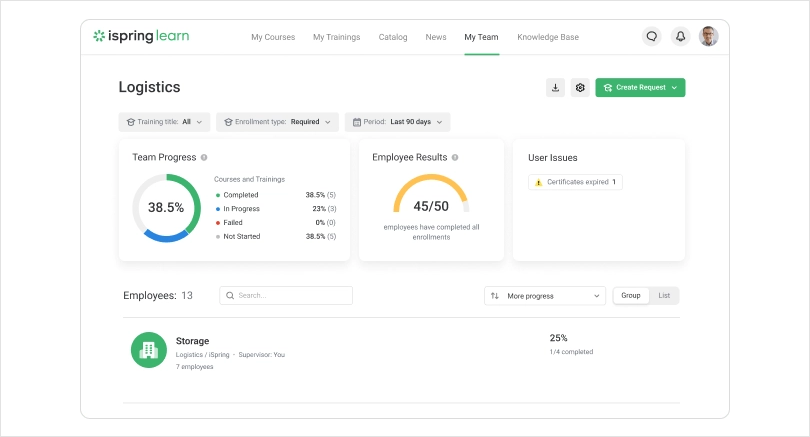Click the iSpring Learn logo
The width and height of the screenshot is (810, 437).
pos(141,36)
